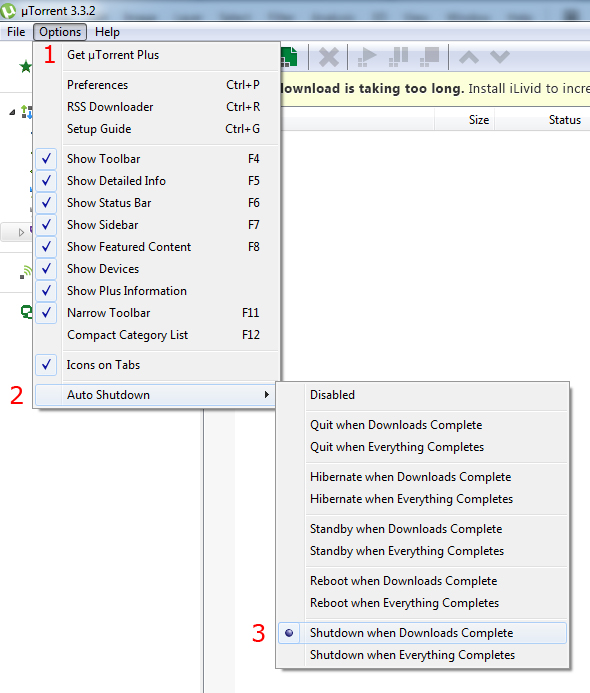Click the Start torrent play icon

click(x=367, y=57)
